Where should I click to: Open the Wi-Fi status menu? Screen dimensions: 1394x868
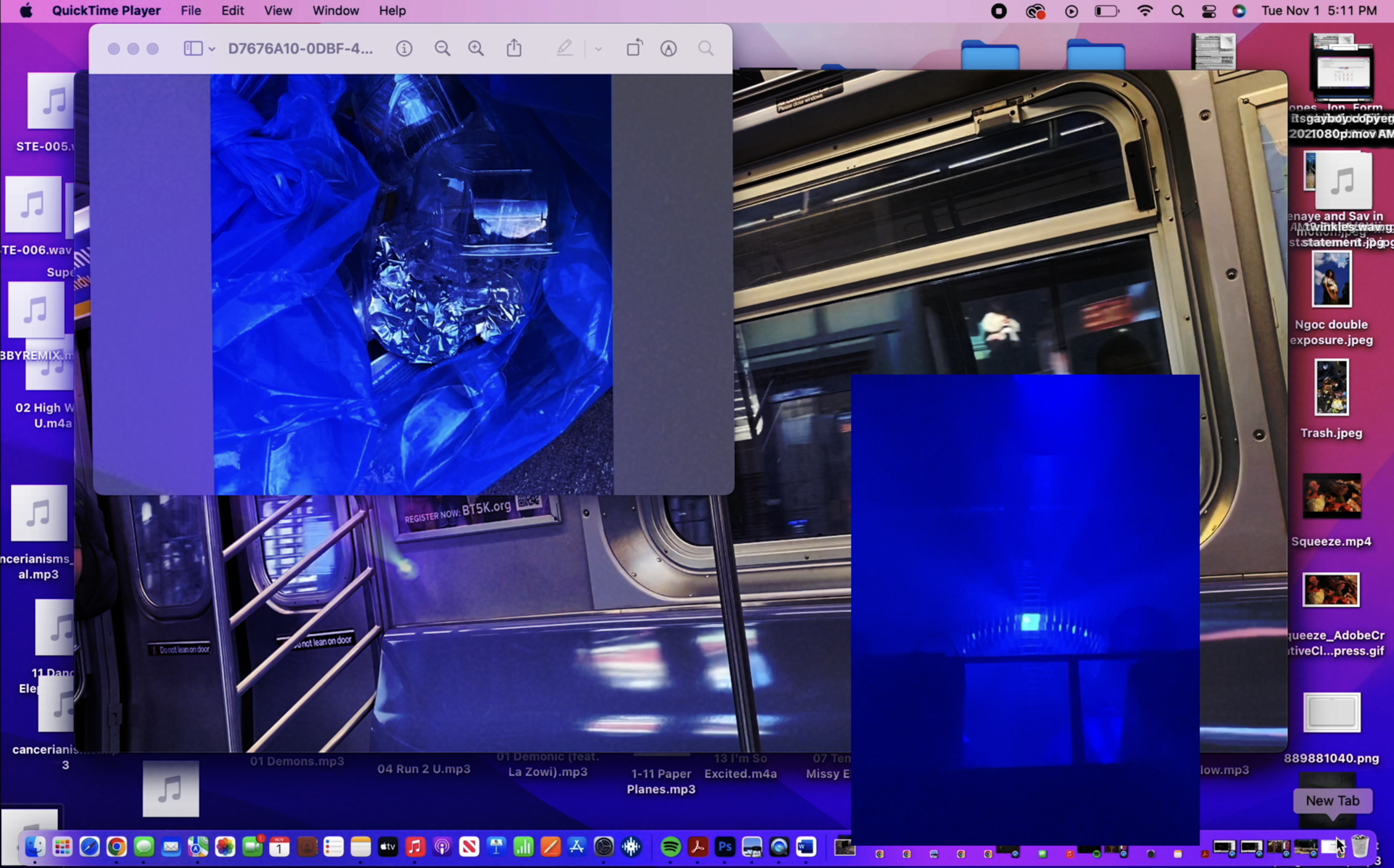(1145, 11)
